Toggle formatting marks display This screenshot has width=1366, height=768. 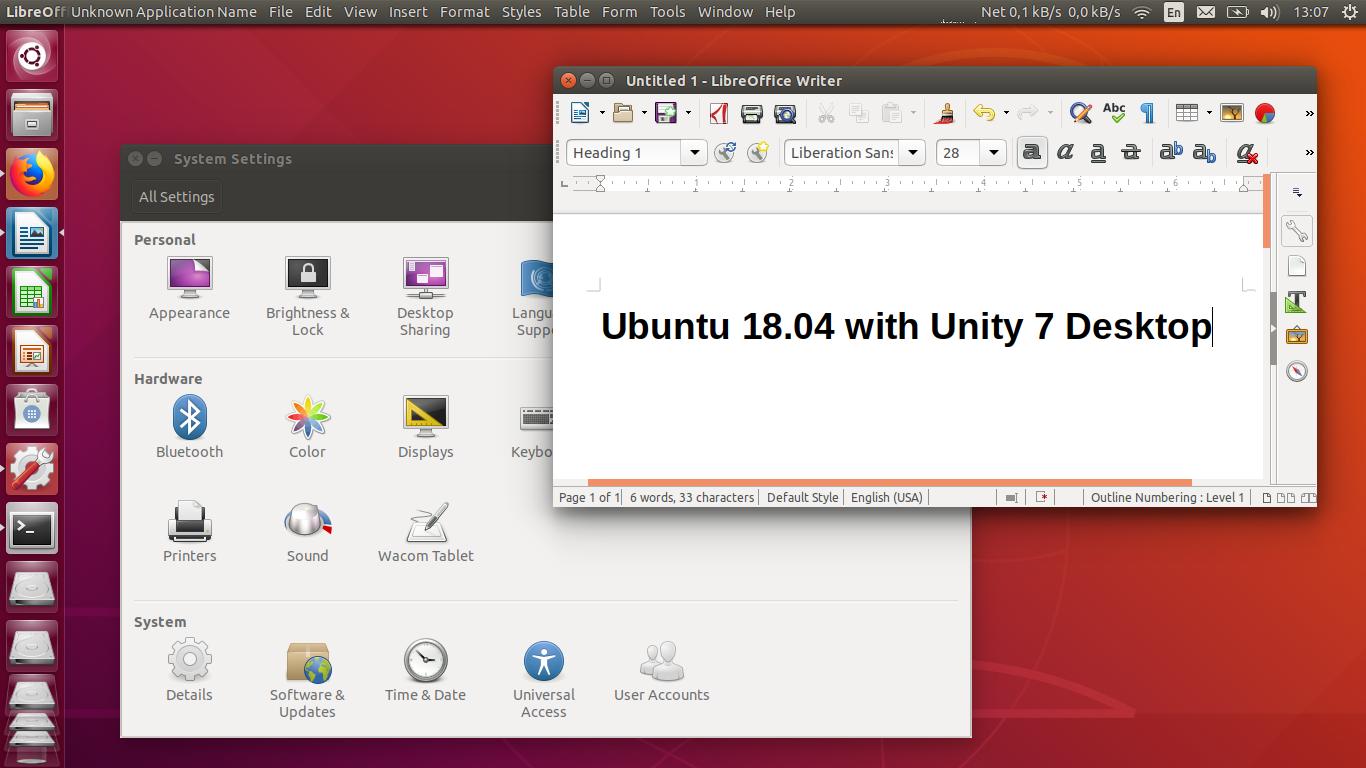(x=1146, y=113)
